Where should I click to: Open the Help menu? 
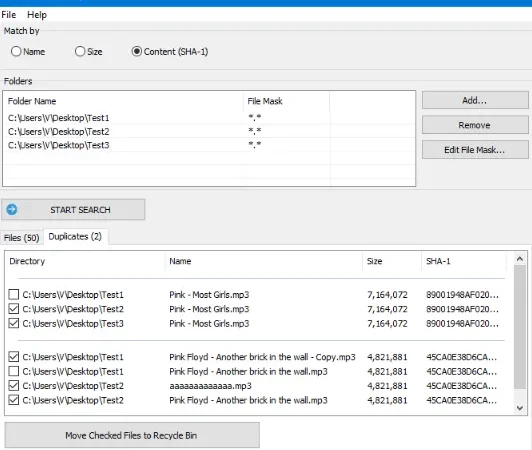coord(37,15)
